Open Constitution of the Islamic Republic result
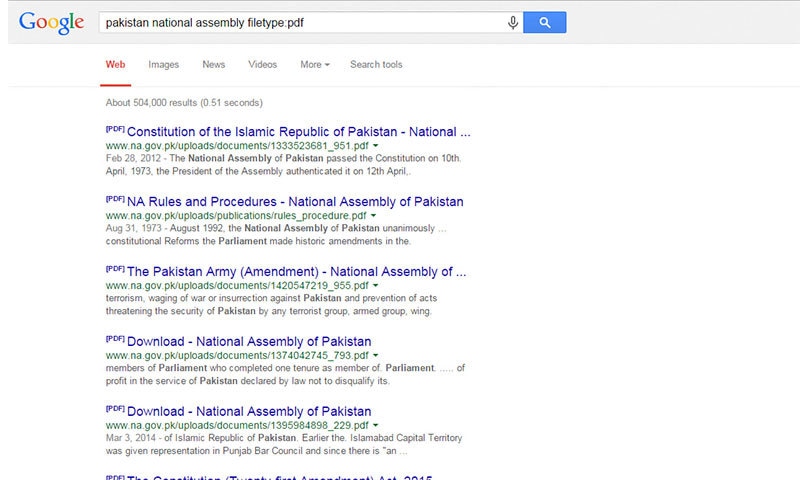The height and width of the screenshot is (480, 800). pos(298,132)
